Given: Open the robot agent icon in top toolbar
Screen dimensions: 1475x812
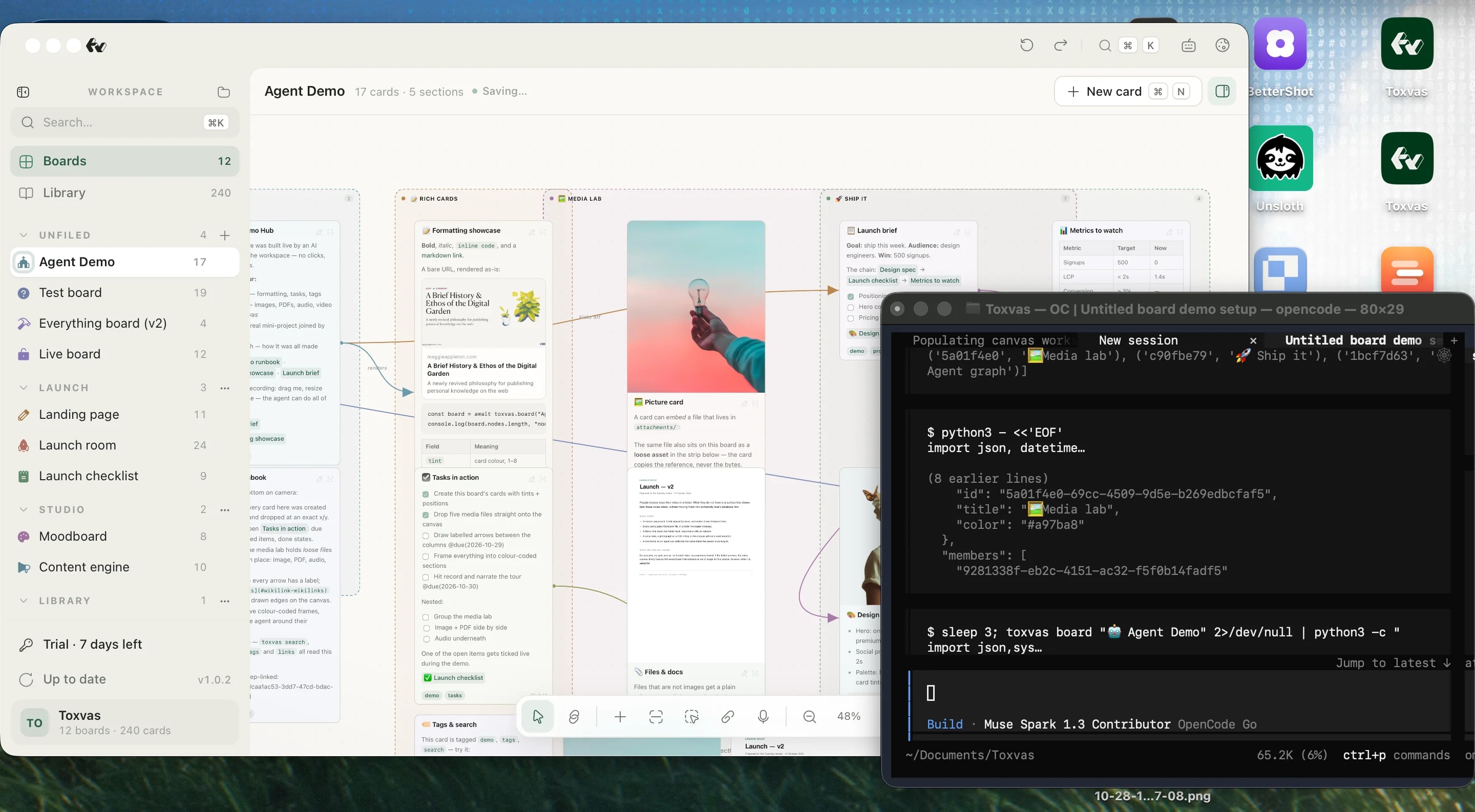Looking at the screenshot, I should (x=1188, y=45).
